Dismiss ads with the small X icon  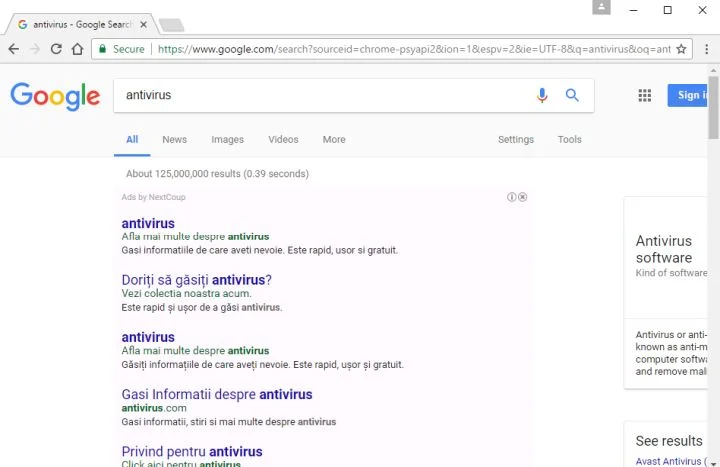523,197
